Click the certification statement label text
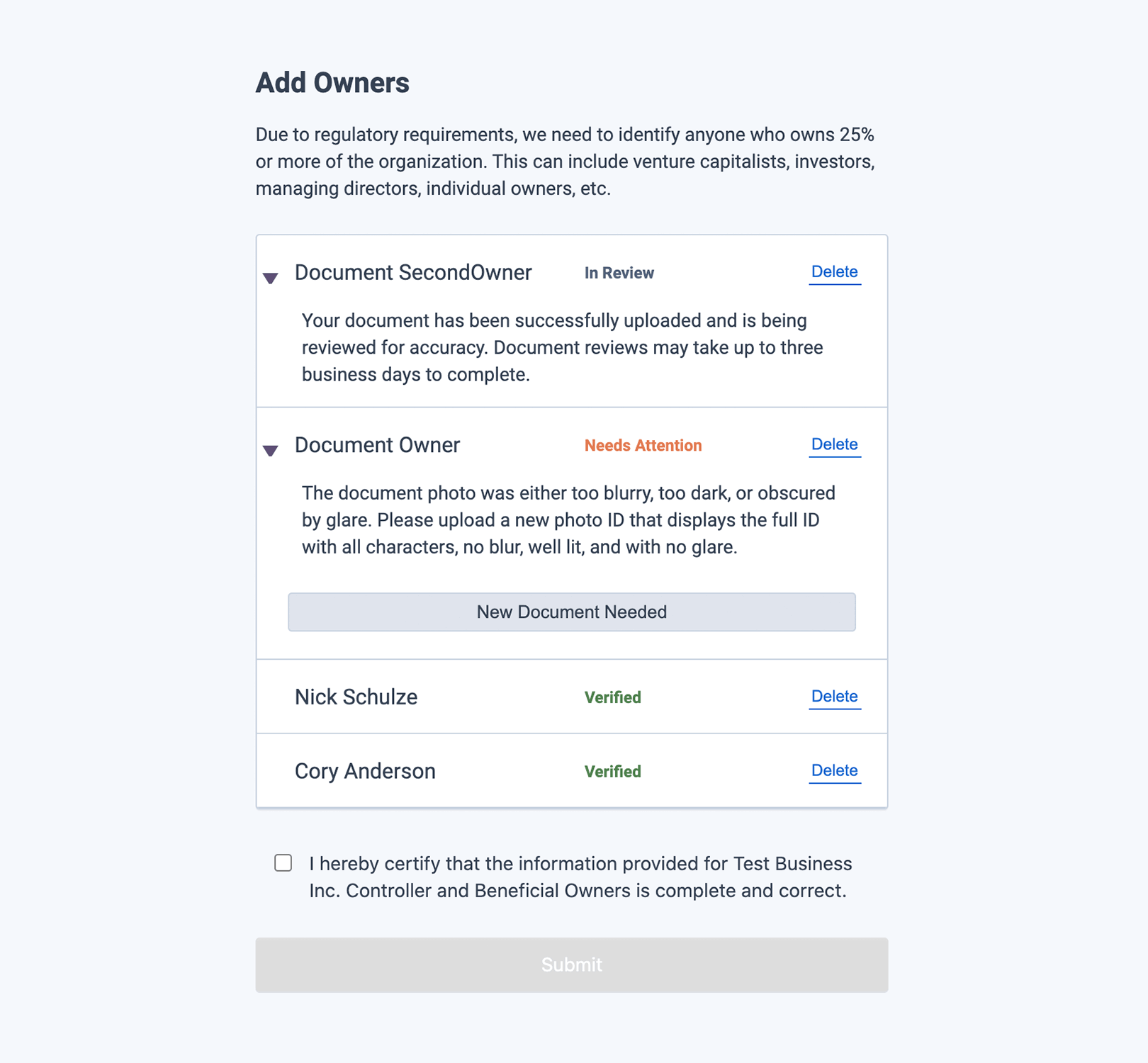Viewport: 1148px width, 1063px height. point(580,877)
